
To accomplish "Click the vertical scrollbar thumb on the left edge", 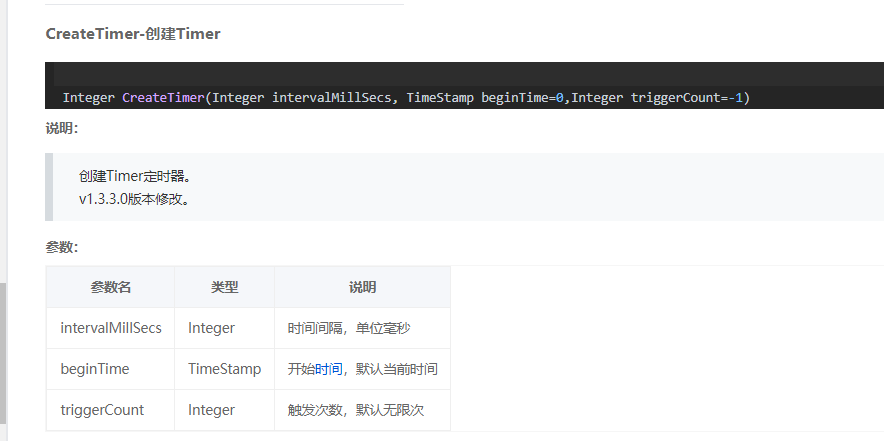I will [x=3, y=353].
